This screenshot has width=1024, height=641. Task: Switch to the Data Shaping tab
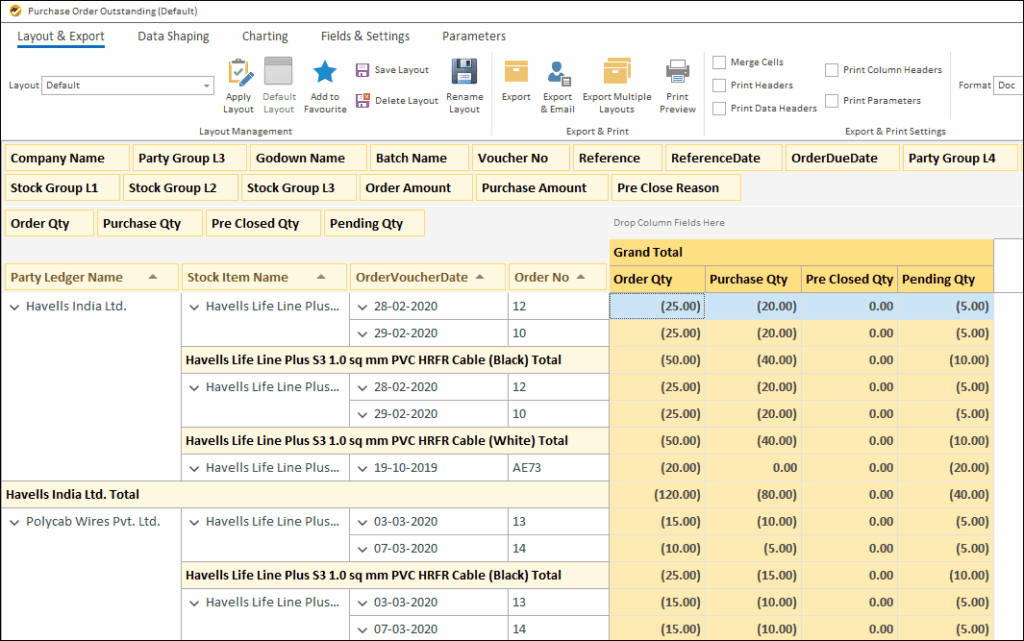(x=172, y=36)
